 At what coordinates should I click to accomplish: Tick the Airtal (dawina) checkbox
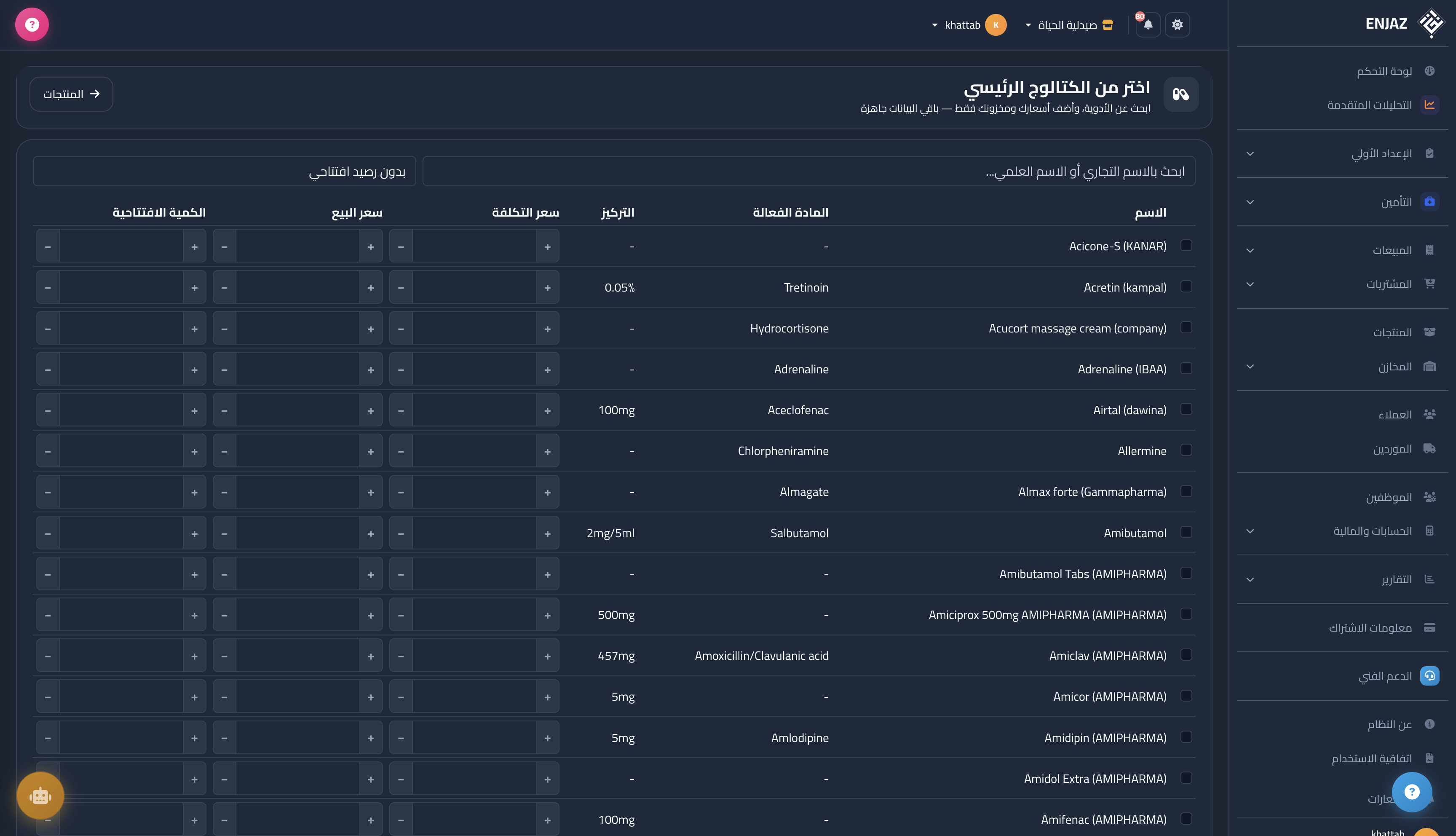(x=1186, y=409)
